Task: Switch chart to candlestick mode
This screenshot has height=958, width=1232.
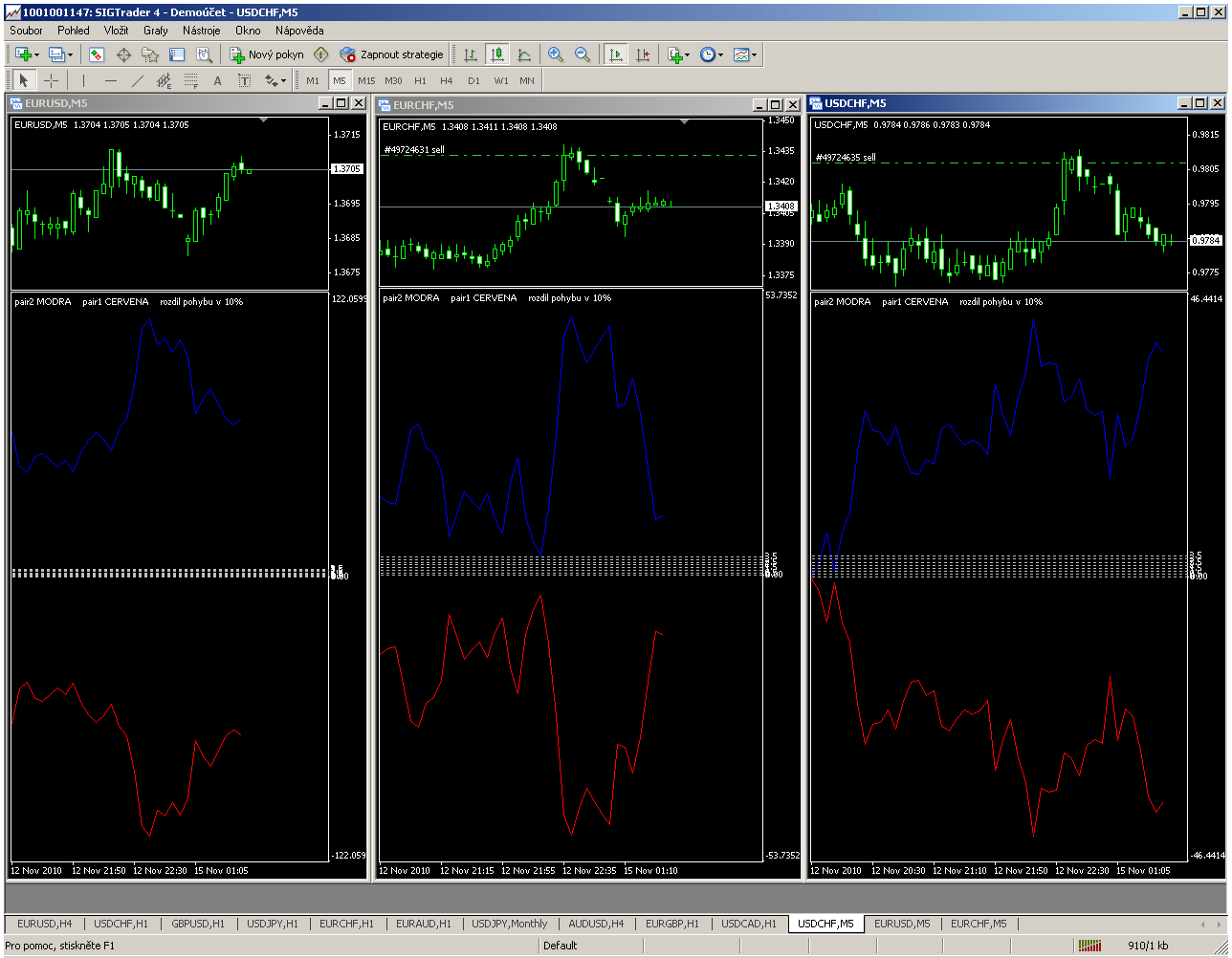Action: 496,54
